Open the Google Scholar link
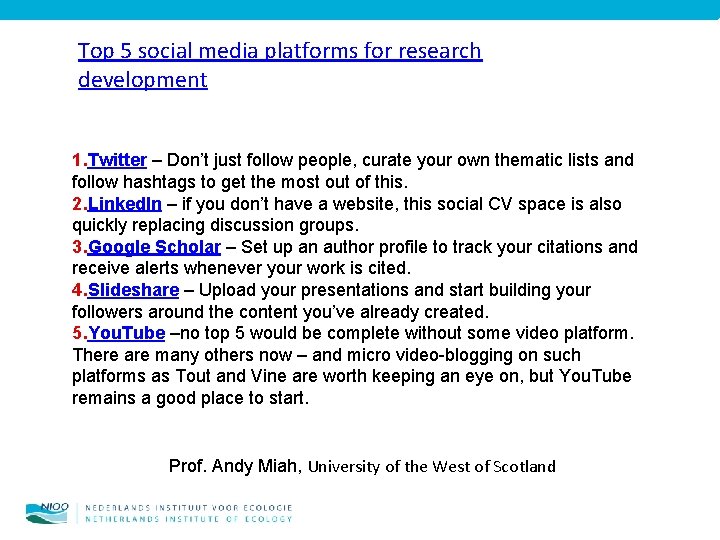 click(154, 247)
